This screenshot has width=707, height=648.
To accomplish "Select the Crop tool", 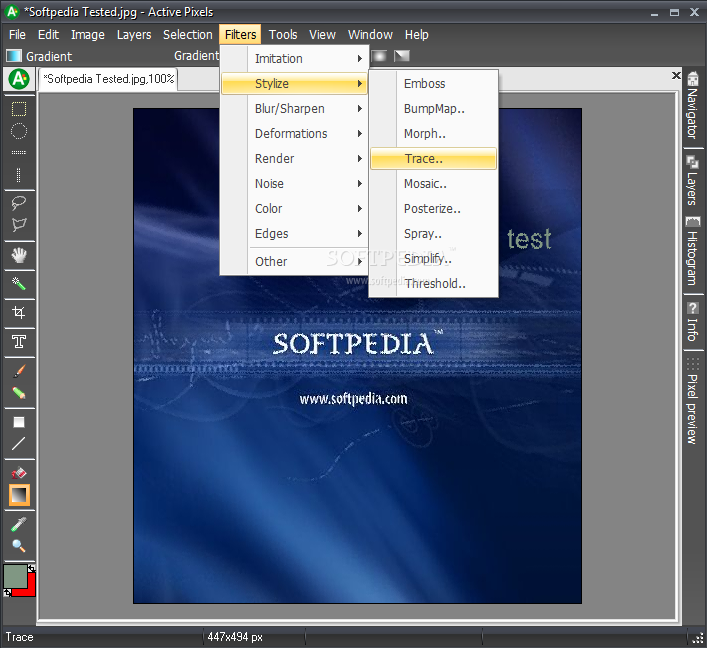I will [x=19, y=313].
